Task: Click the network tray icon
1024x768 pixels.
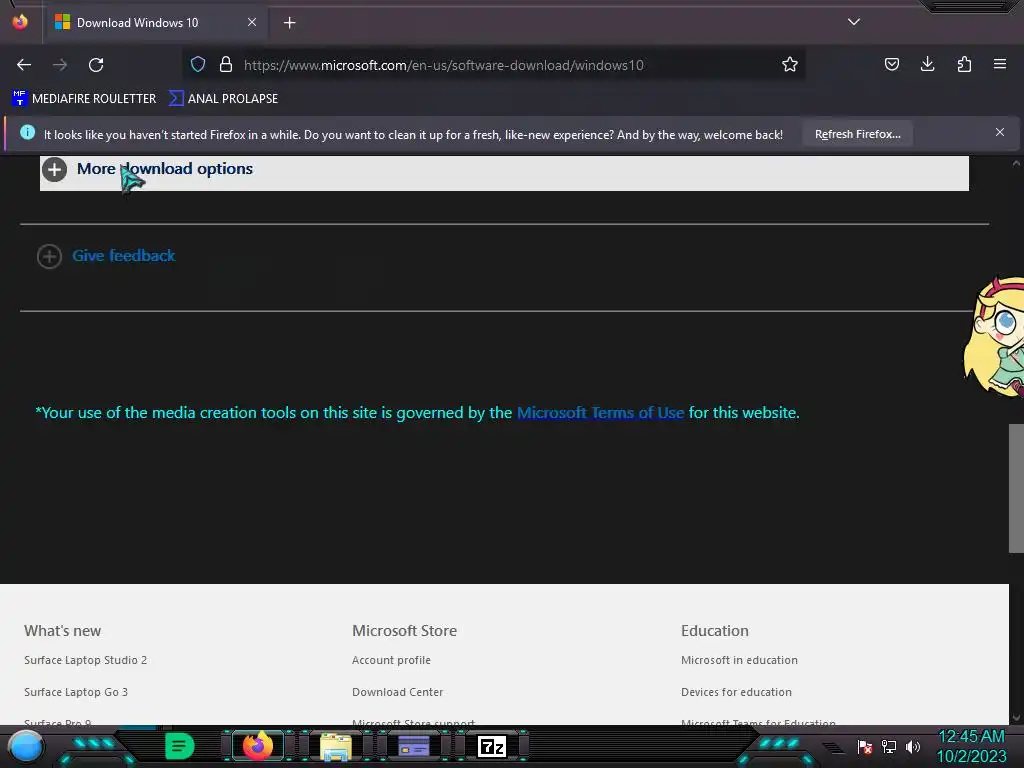Action: pyautogui.click(x=889, y=746)
